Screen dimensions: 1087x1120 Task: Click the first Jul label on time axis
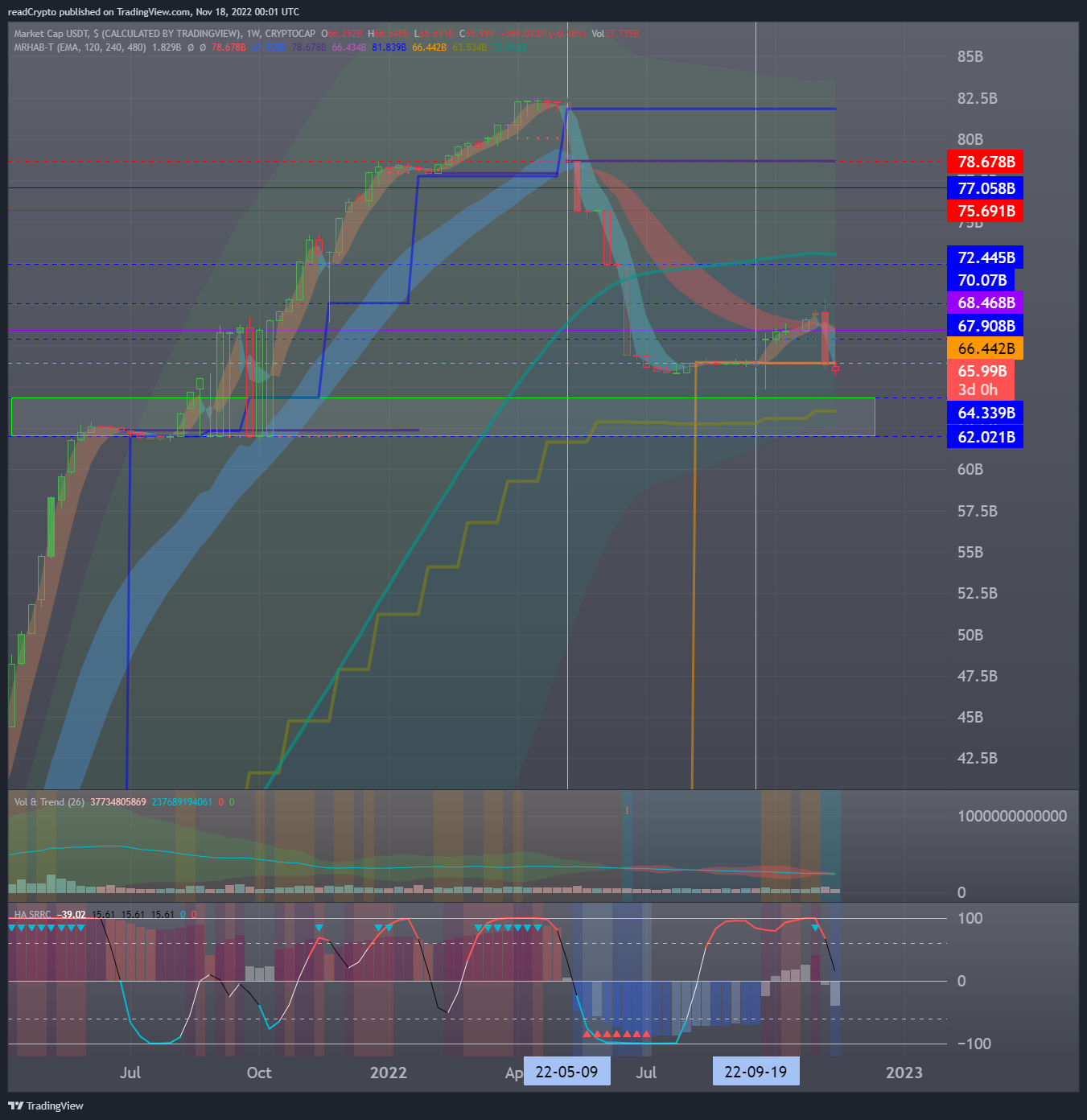[x=130, y=1073]
